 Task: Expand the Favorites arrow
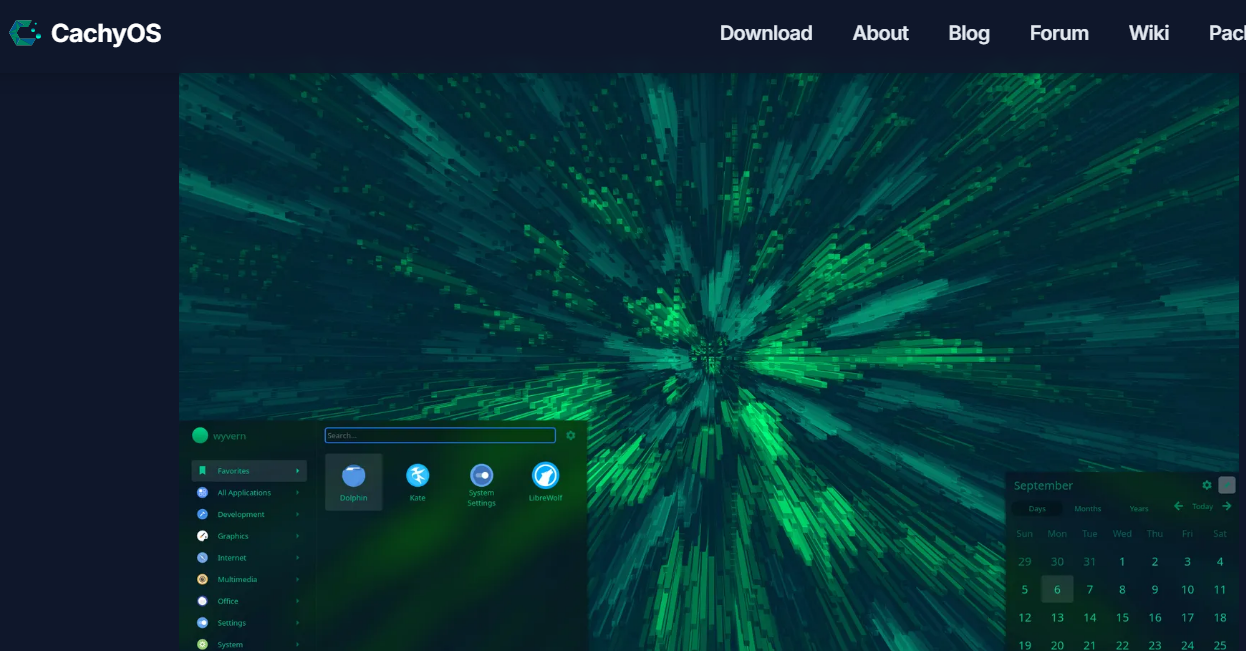pyautogui.click(x=297, y=471)
